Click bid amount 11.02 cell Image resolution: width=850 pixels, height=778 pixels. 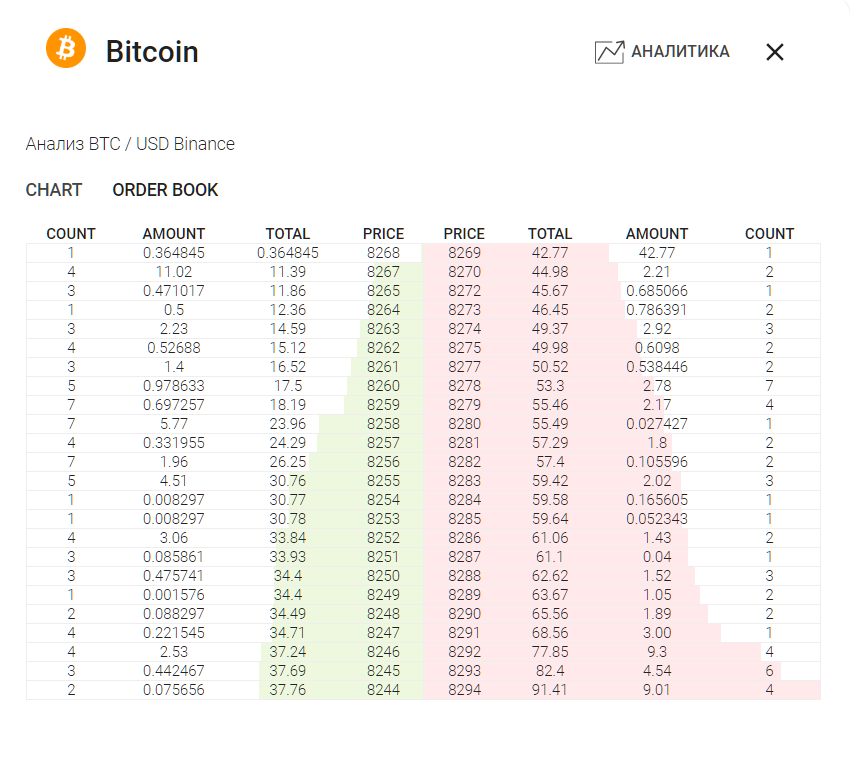[174, 272]
